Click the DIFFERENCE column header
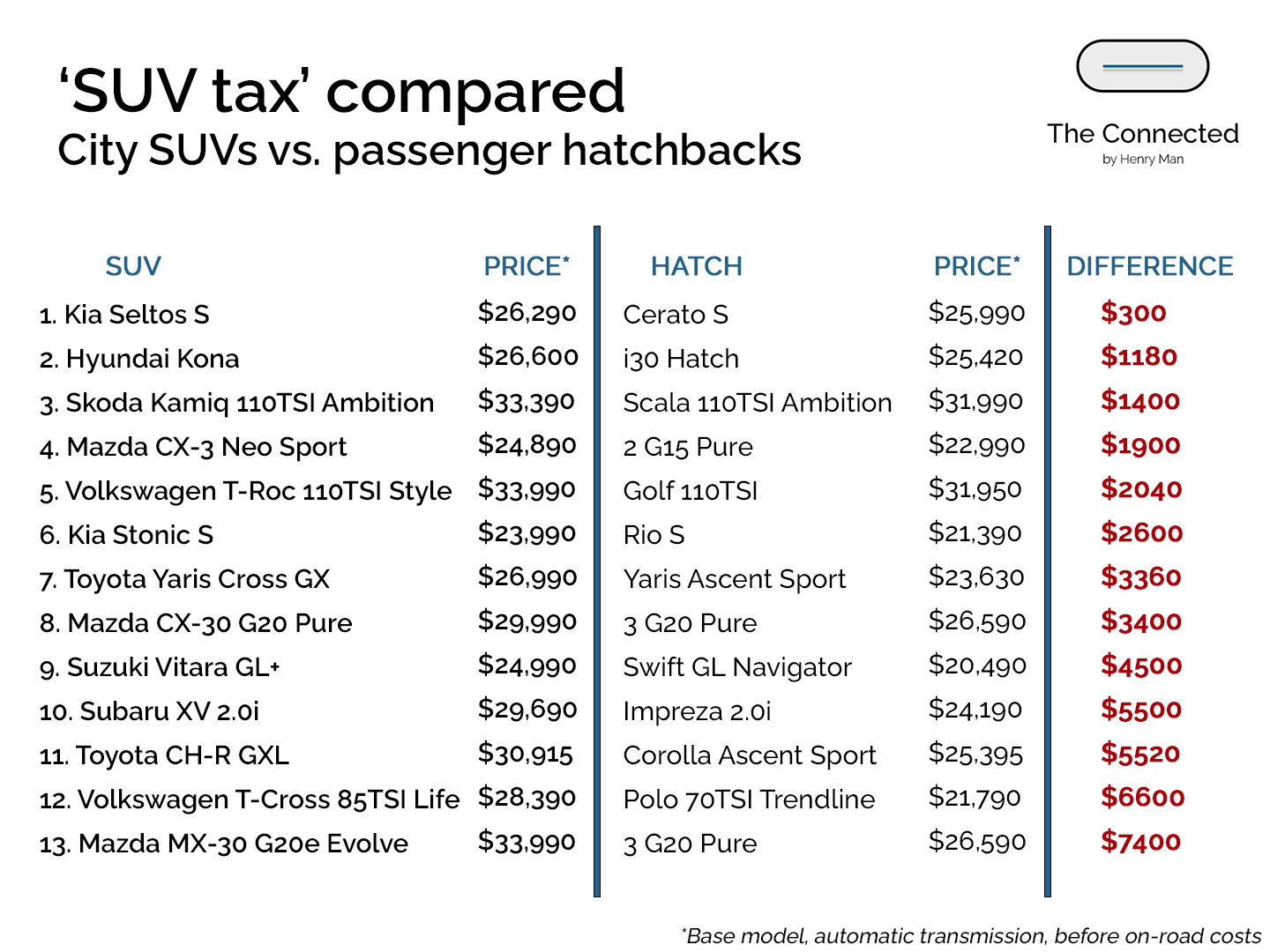The height and width of the screenshot is (952, 1270). 1149,266
